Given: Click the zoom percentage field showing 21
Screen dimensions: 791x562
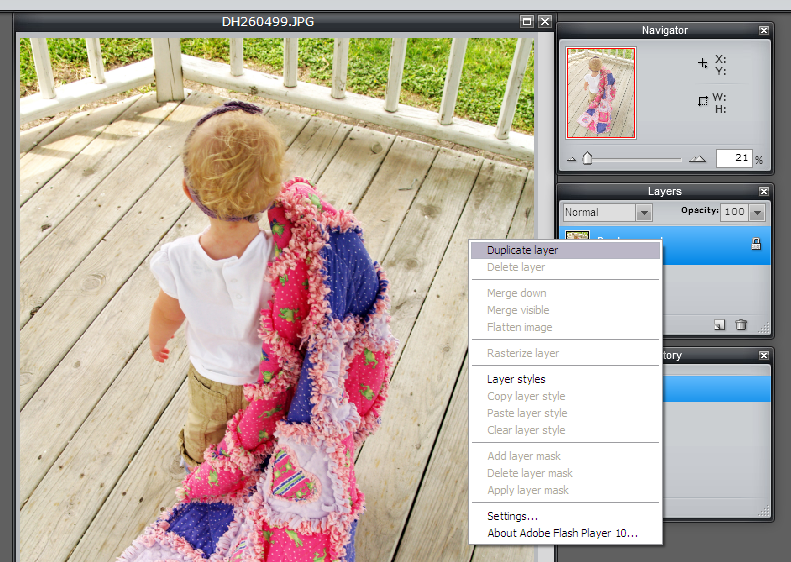Looking at the screenshot, I should tap(734, 158).
